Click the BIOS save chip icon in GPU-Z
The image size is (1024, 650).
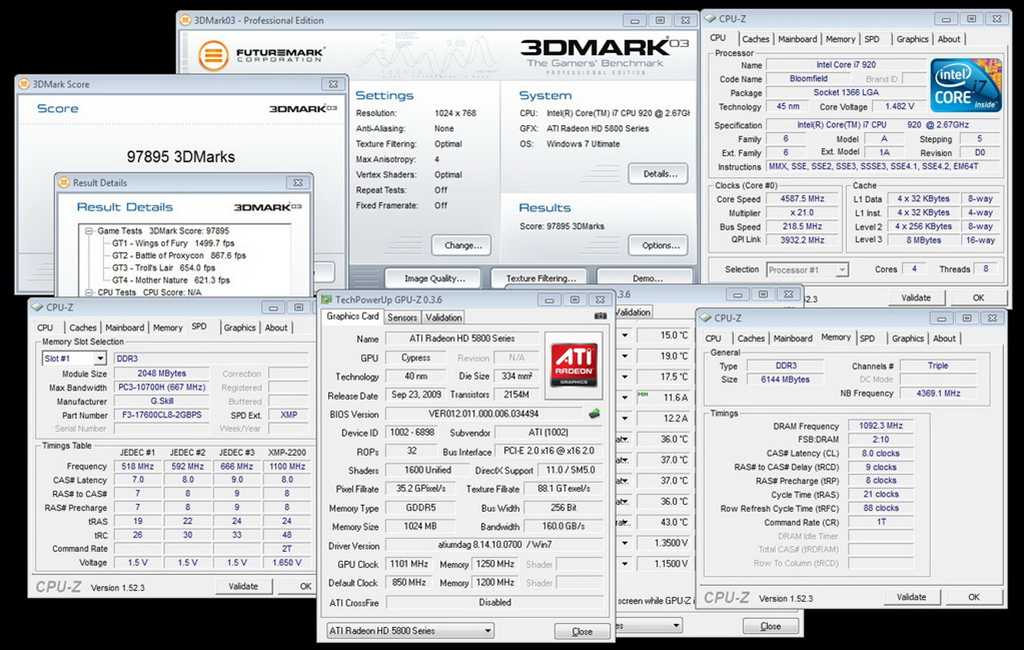[x=594, y=414]
